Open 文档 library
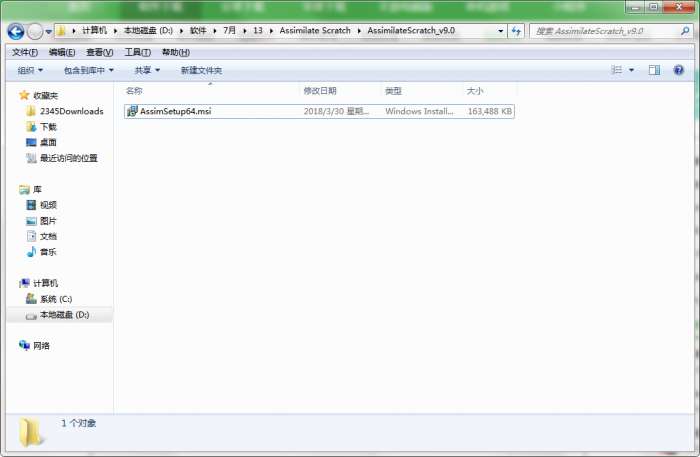Screen dimensions: 700x457 point(48,236)
